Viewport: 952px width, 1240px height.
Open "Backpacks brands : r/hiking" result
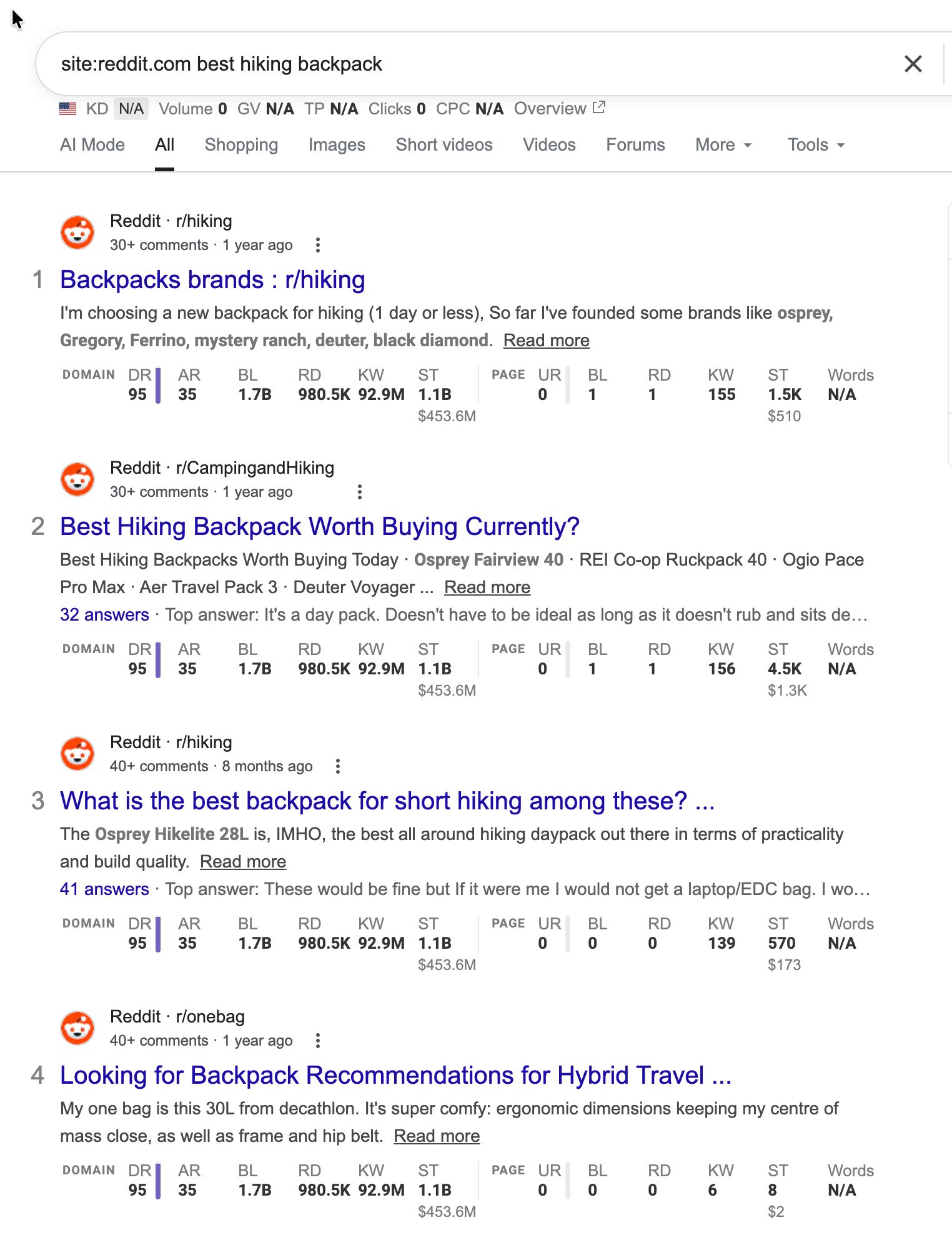pyautogui.click(x=212, y=280)
